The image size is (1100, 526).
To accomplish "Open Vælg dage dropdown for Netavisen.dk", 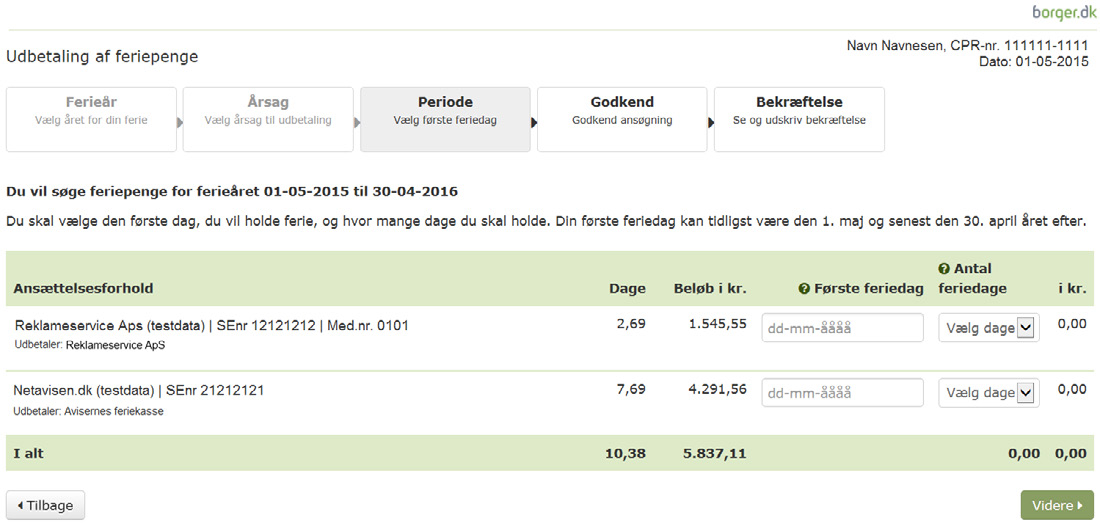I will [989, 393].
